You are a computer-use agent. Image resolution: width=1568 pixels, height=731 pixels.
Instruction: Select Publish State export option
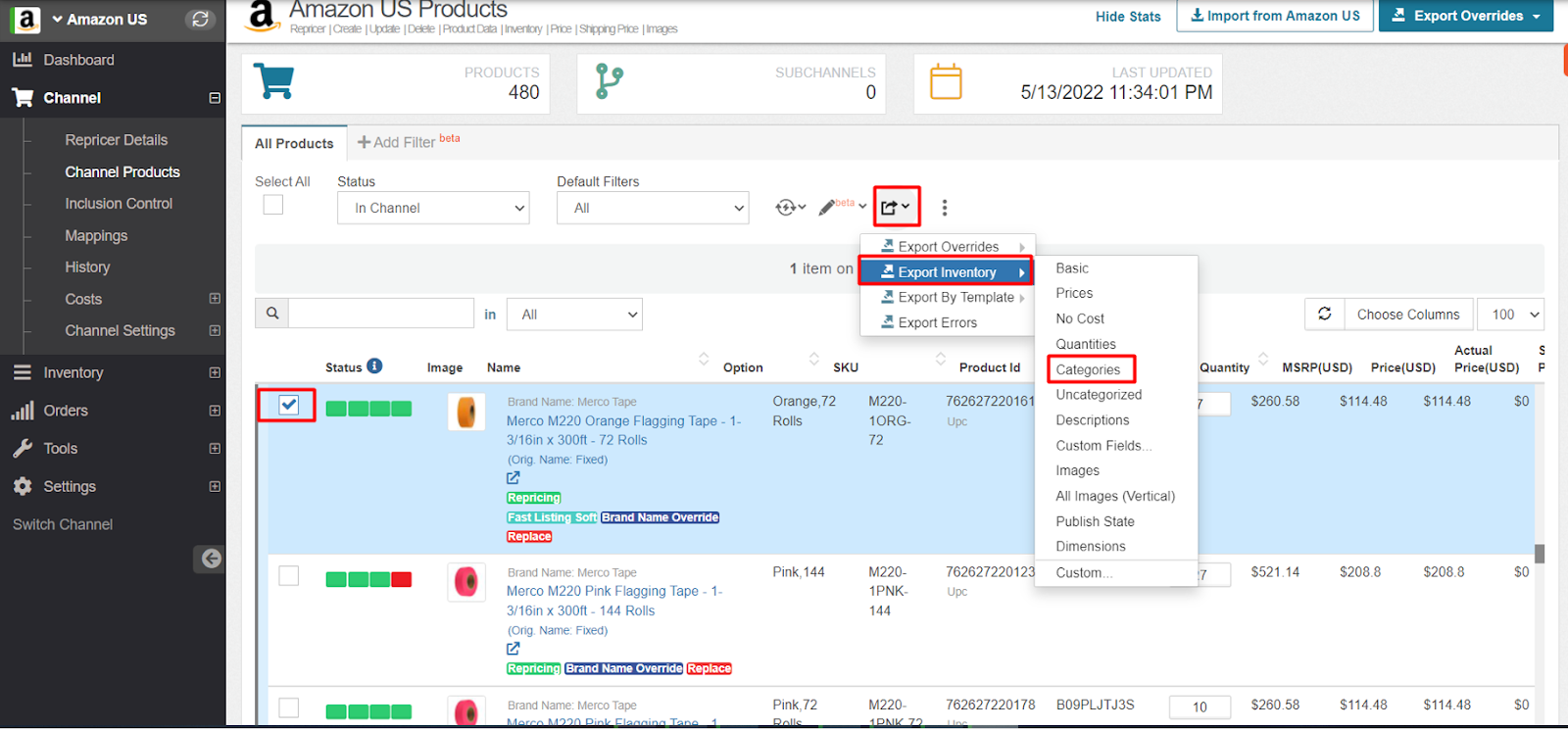[1095, 521]
